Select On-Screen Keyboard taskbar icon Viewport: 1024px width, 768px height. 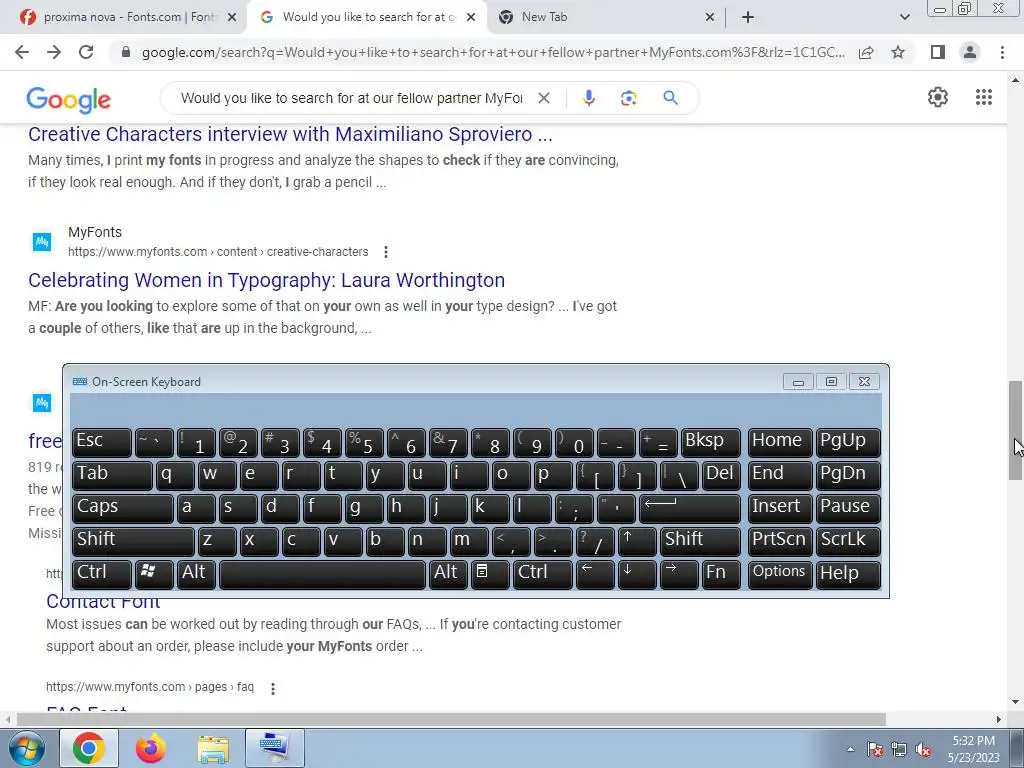274,748
